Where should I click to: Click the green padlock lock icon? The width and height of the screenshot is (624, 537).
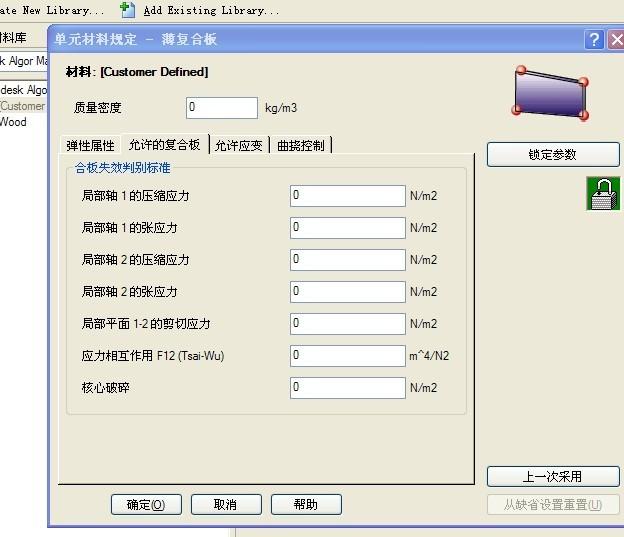(x=602, y=193)
